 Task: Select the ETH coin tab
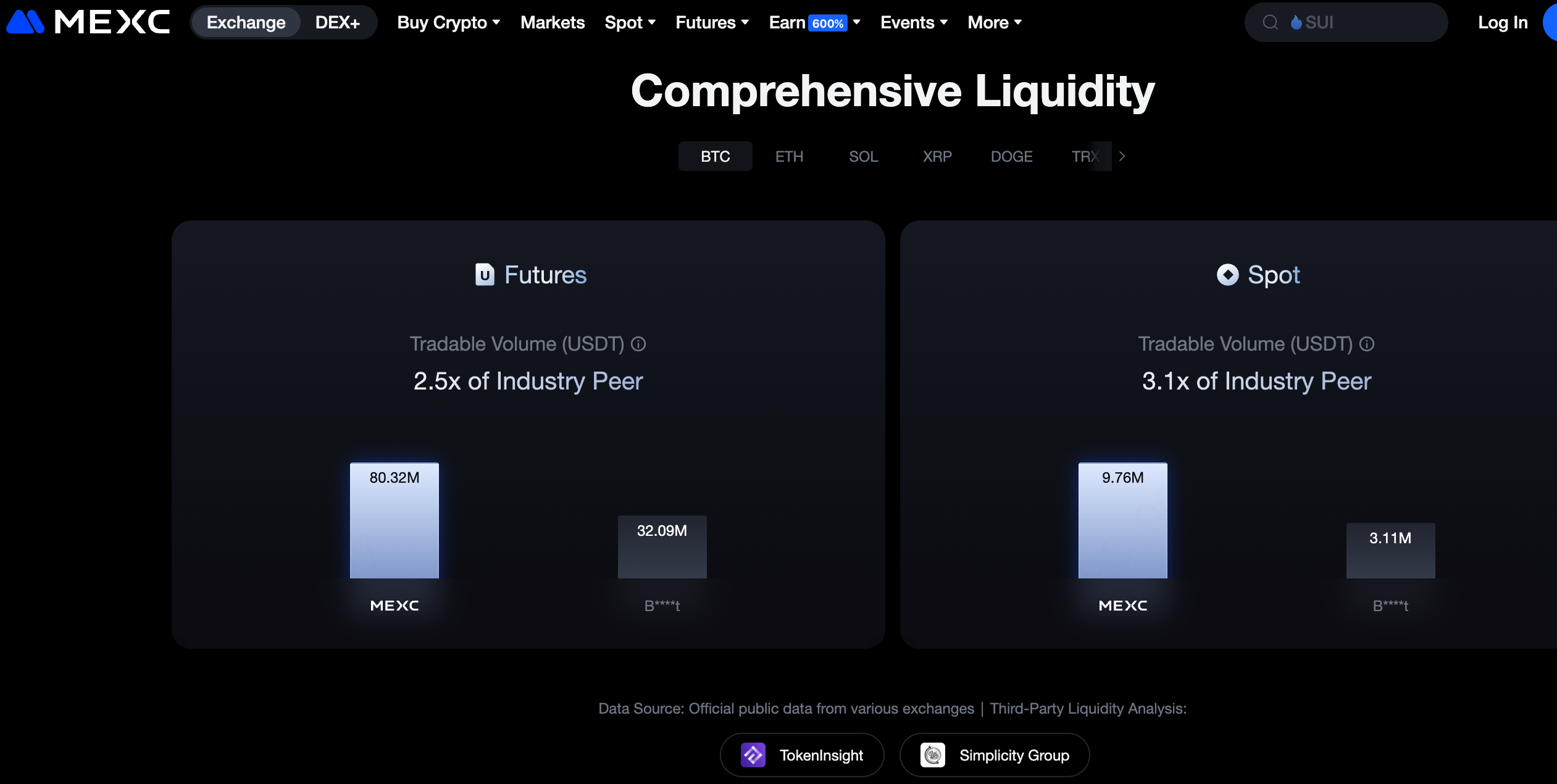[x=789, y=157]
